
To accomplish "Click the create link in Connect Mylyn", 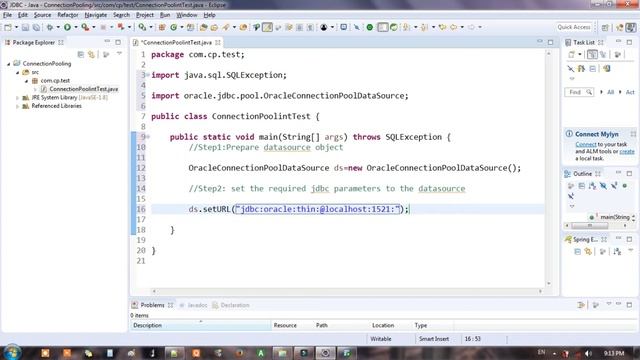I will (x=627, y=151).
